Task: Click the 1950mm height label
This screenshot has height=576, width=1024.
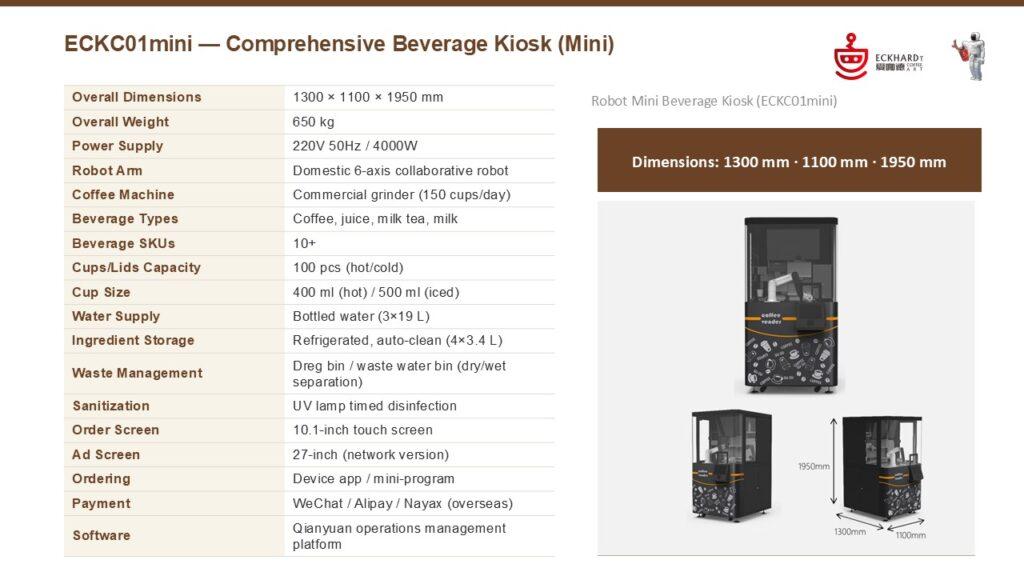Action: 814,466
